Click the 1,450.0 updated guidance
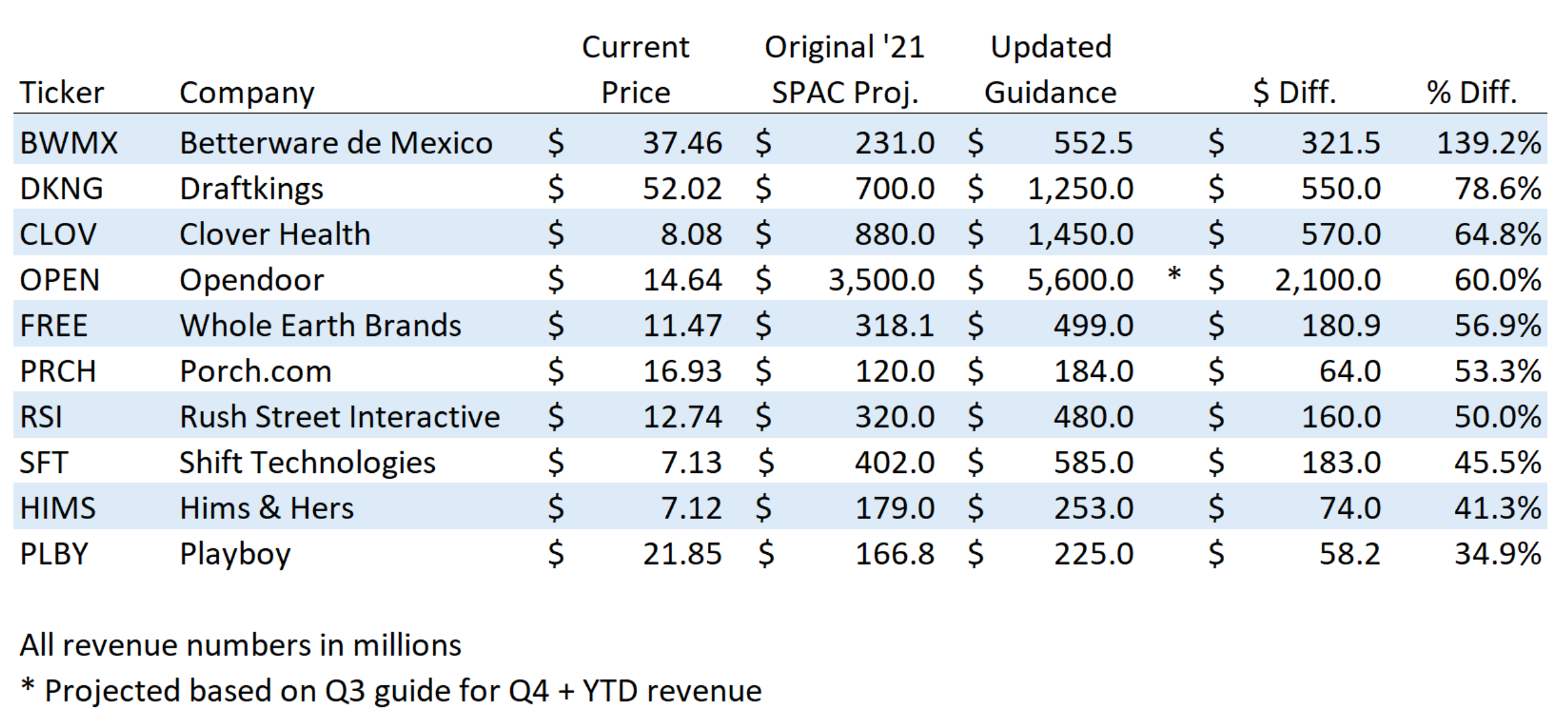 click(1080, 234)
